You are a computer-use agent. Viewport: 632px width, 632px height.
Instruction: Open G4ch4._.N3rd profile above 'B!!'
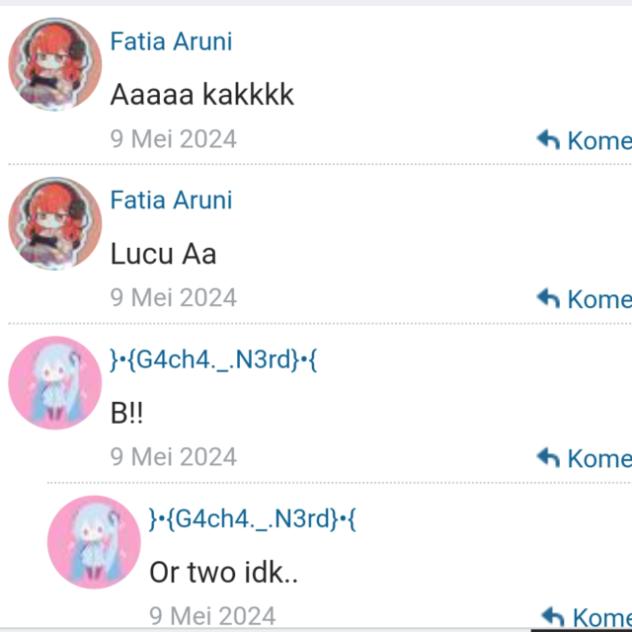pyautogui.click(x=214, y=360)
